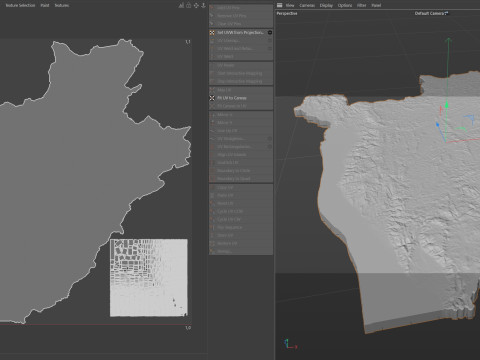The height and width of the screenshot is (360, 480).
Task: Click the UV editor move-view icon
Action: tap(196, 5)
